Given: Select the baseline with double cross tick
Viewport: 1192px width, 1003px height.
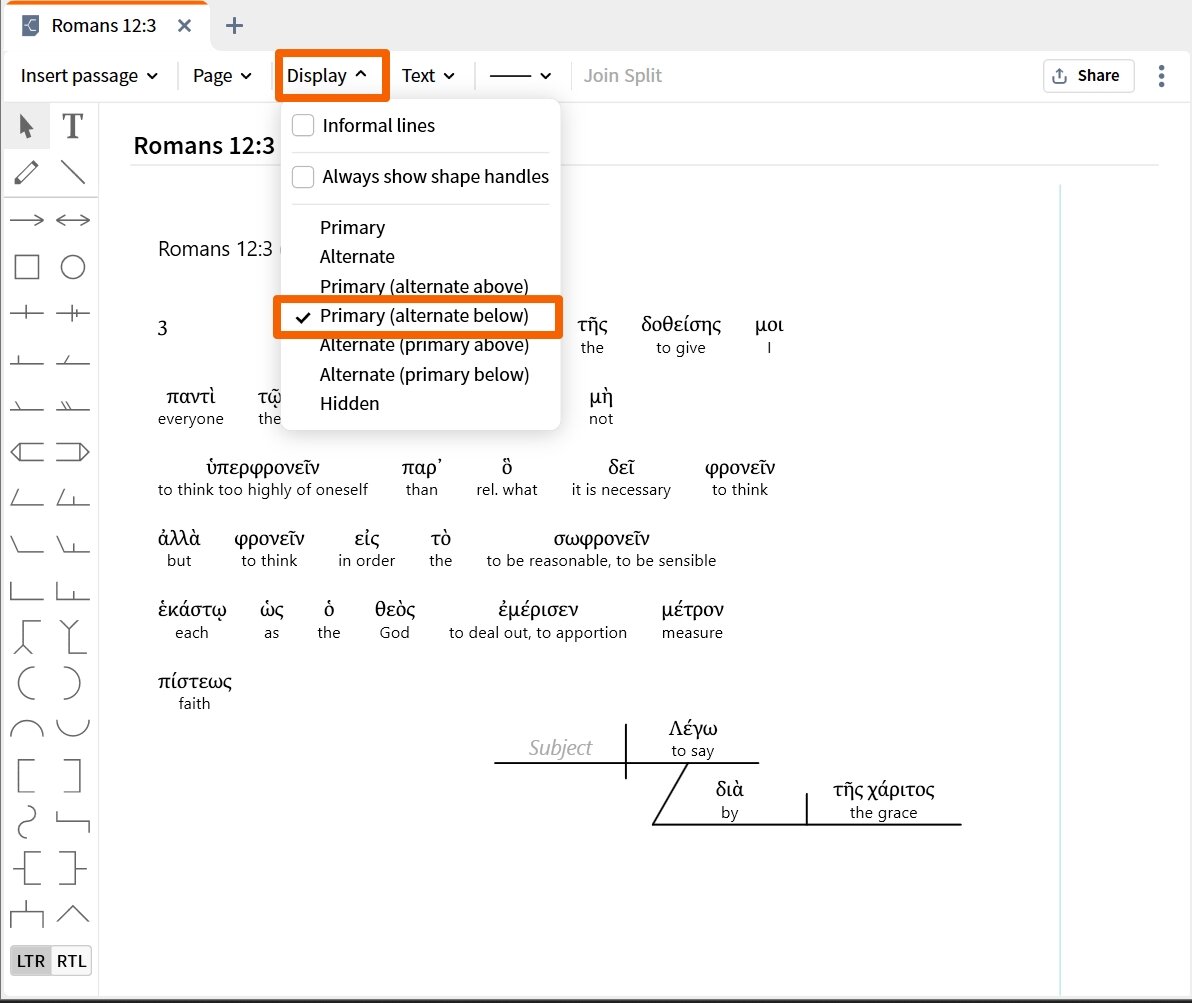Looking at the screenshot, I should (73, 313).
